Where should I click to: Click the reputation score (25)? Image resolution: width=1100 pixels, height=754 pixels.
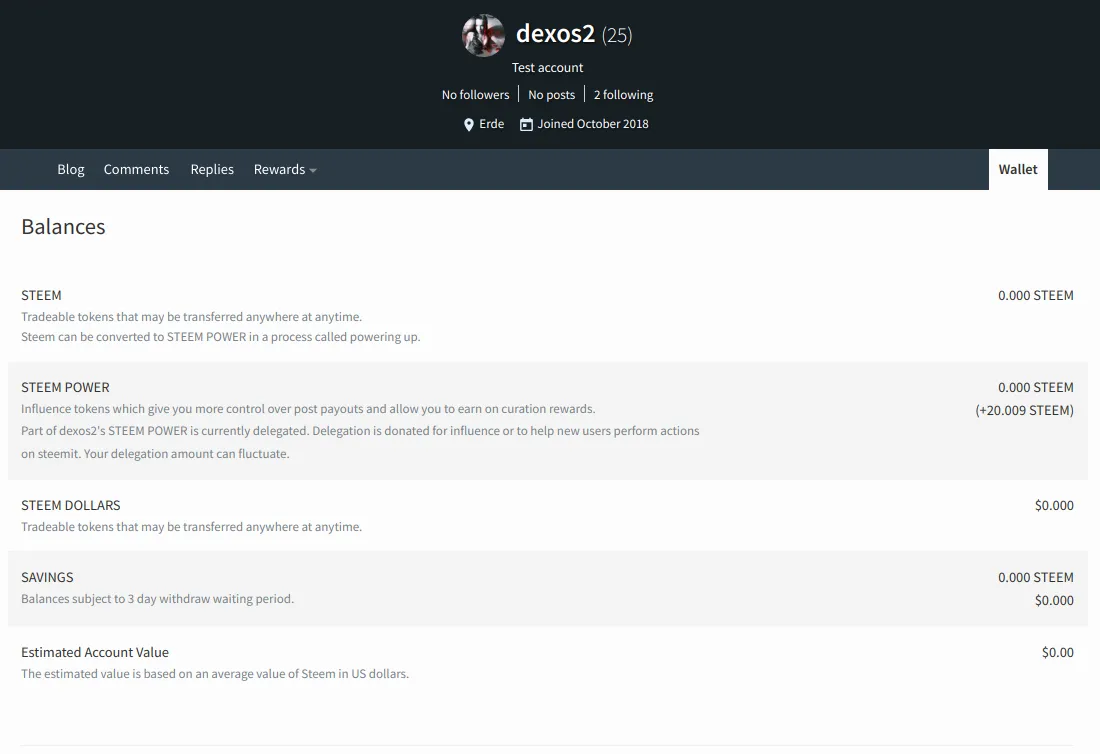(617, 35)
